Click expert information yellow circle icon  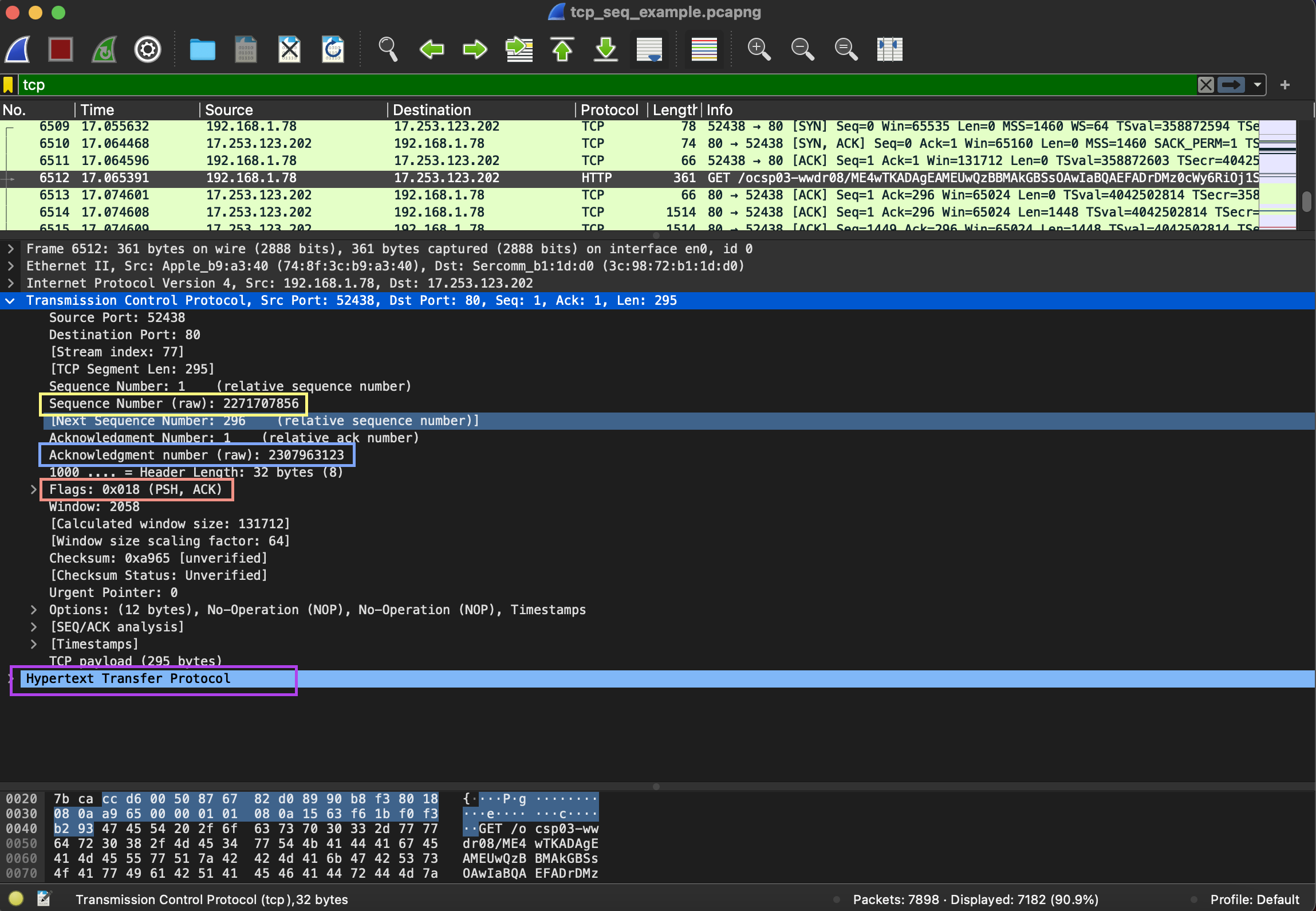(x=16, y=898)
